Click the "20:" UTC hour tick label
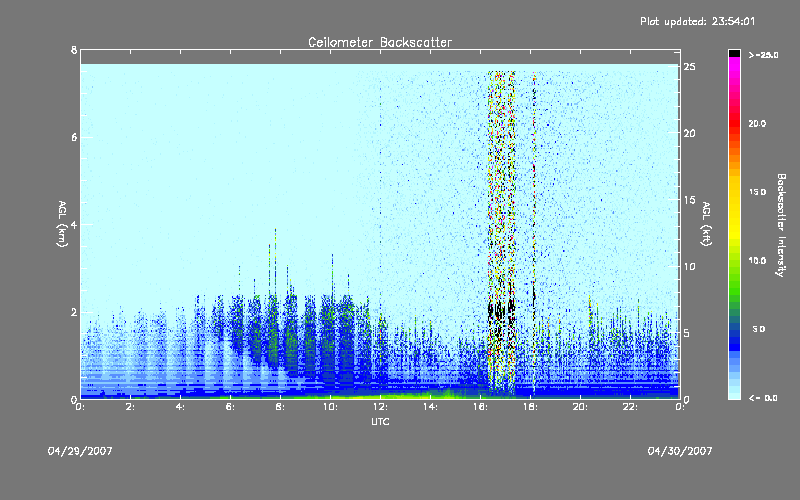The width and height of the screenshot is (800, 500). click(580, 407)
